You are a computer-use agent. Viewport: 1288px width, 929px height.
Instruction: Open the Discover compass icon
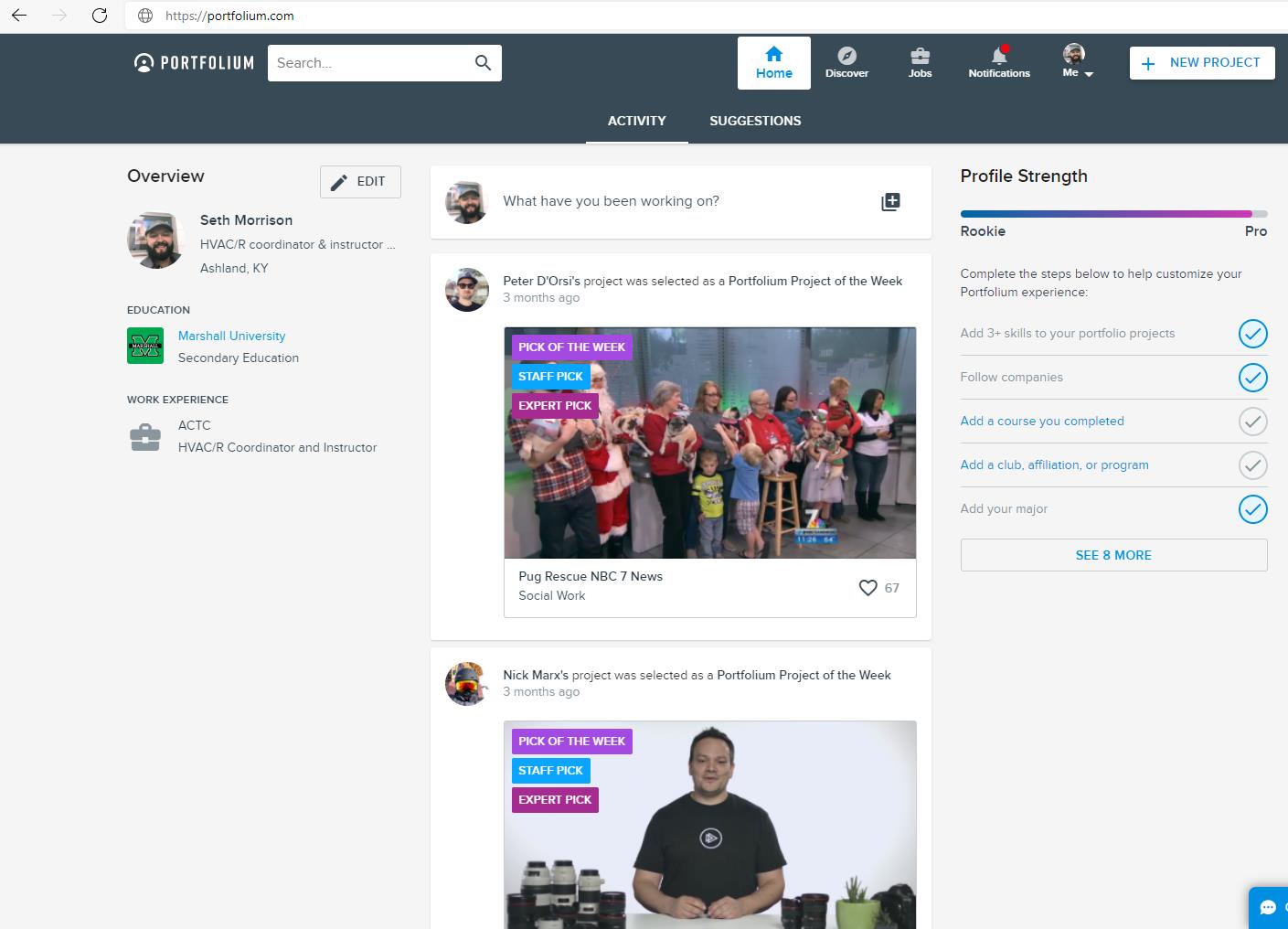(846, 56)
